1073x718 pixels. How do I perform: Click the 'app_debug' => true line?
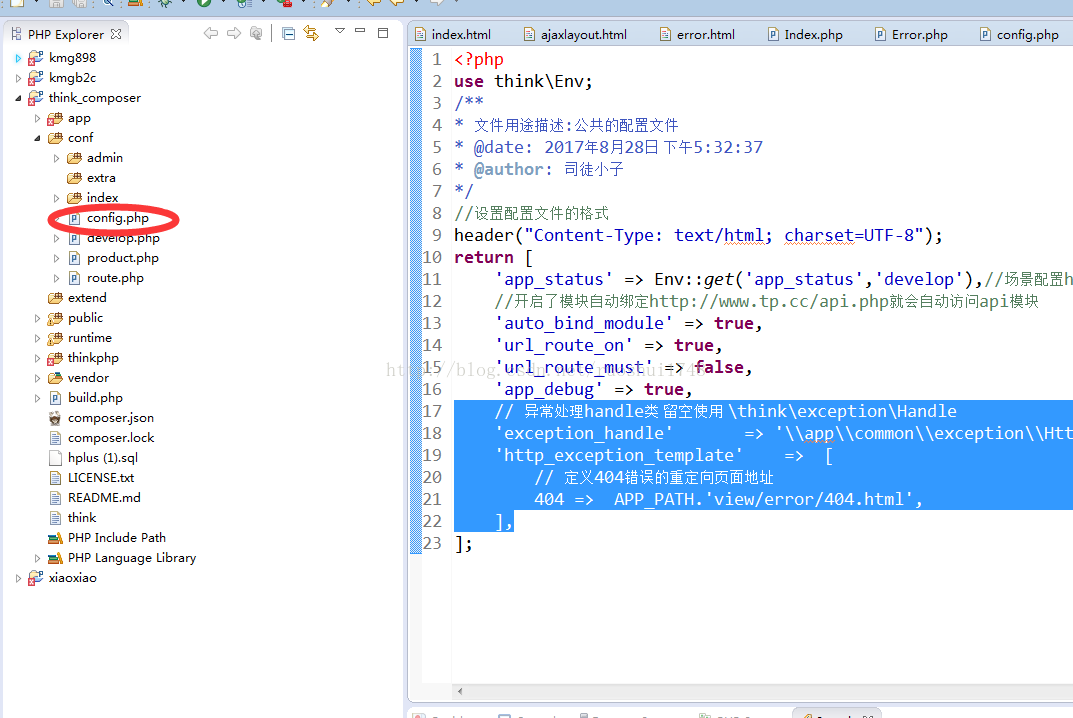click(x=593, y=389)
